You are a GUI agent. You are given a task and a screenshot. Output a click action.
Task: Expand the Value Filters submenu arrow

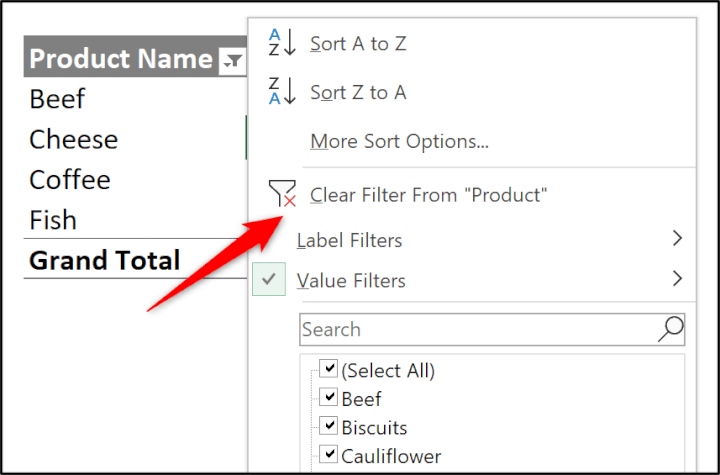(677, 279)
